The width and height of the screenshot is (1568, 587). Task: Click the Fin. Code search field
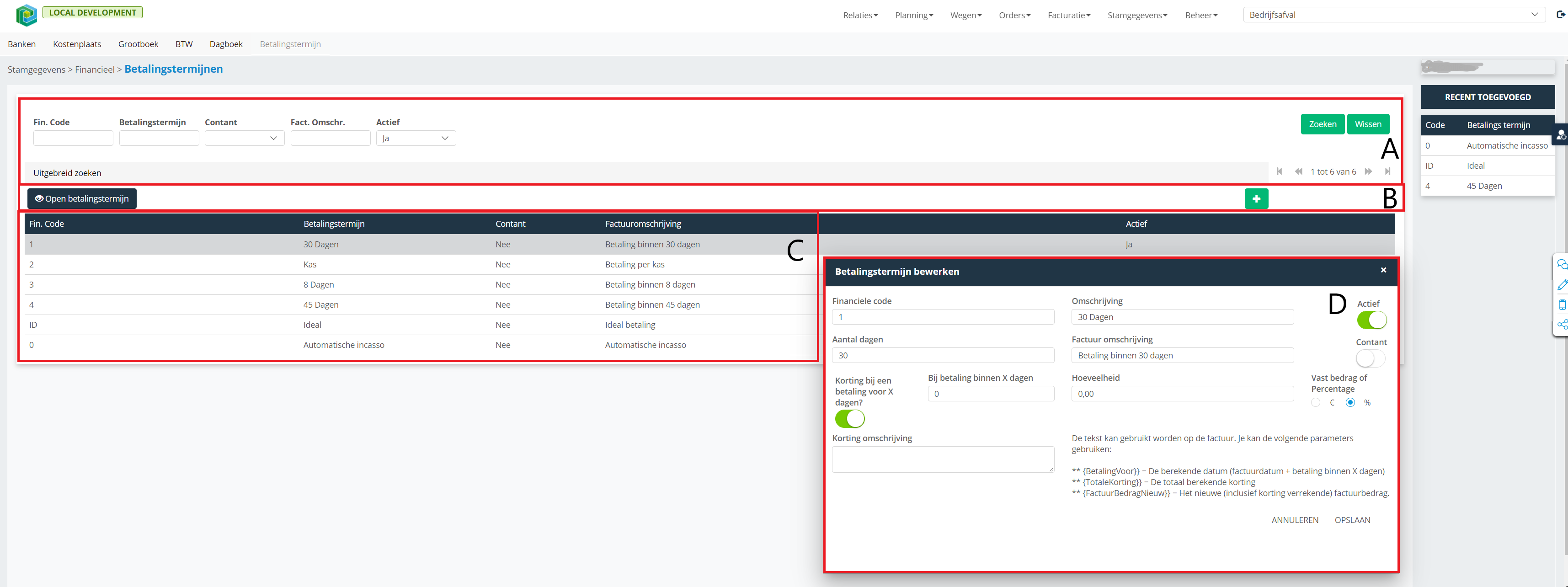[x=73, y=138]
